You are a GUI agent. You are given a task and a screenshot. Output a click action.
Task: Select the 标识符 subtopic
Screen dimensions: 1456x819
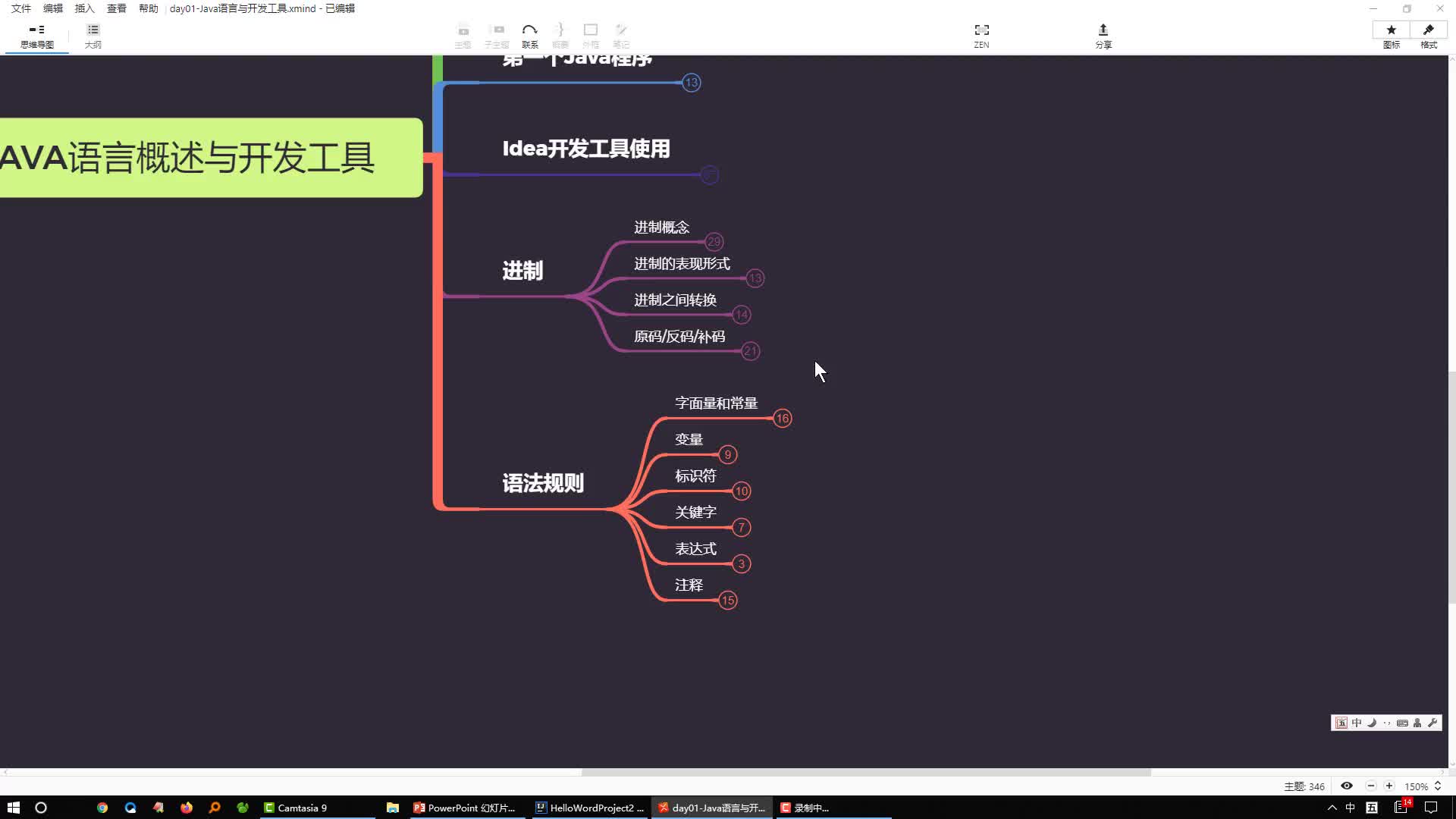[x=695, y=476]
